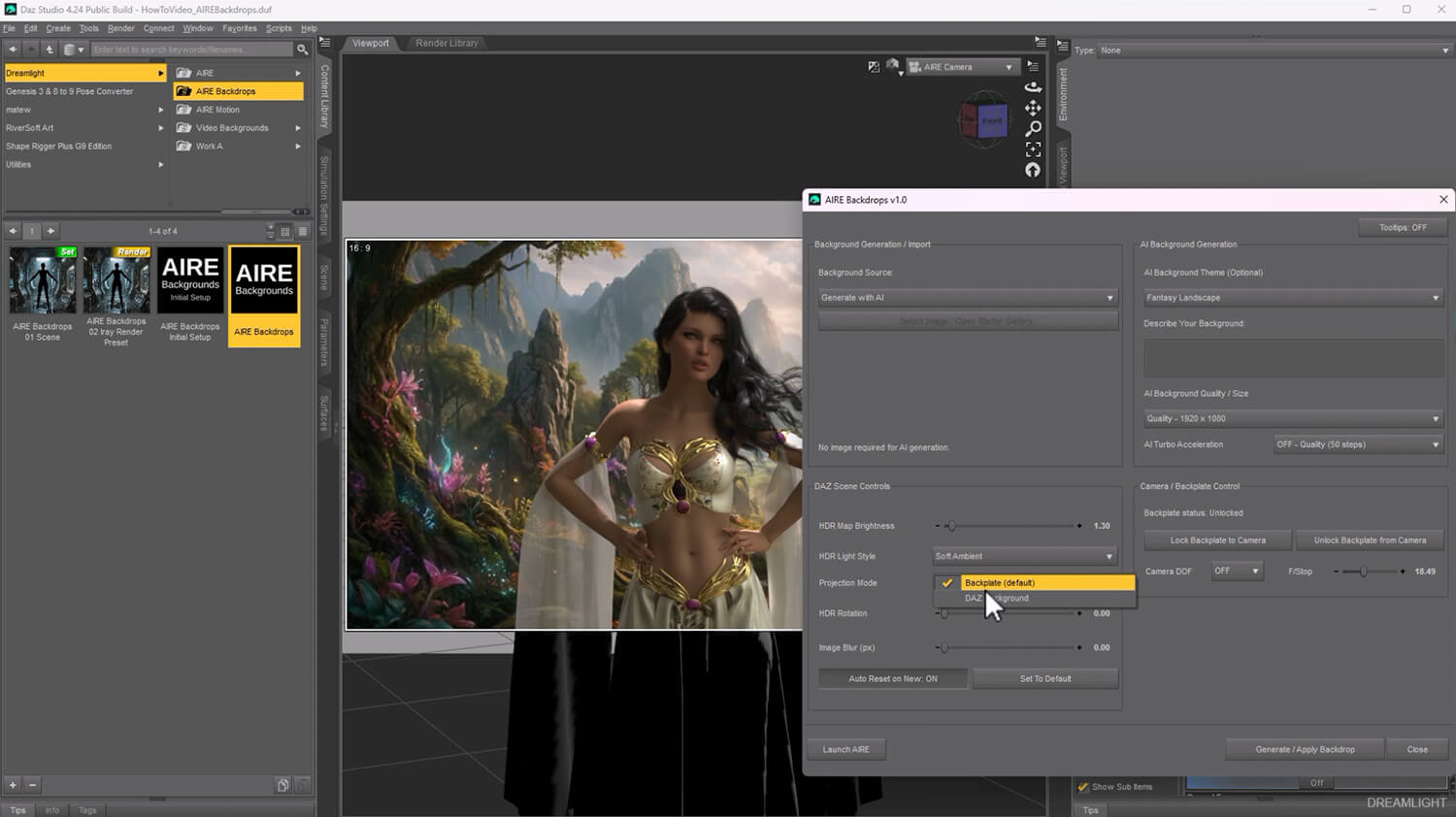This screenshot has height=817, width=1456.
Task: Open the database filter icon menu
Action: tap(73, 49)
